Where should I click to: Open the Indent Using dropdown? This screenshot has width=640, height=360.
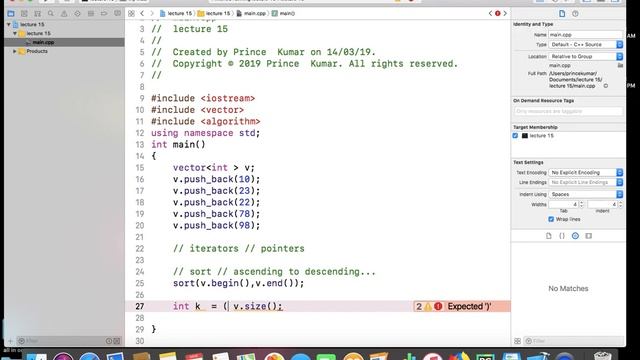(586, 194)
